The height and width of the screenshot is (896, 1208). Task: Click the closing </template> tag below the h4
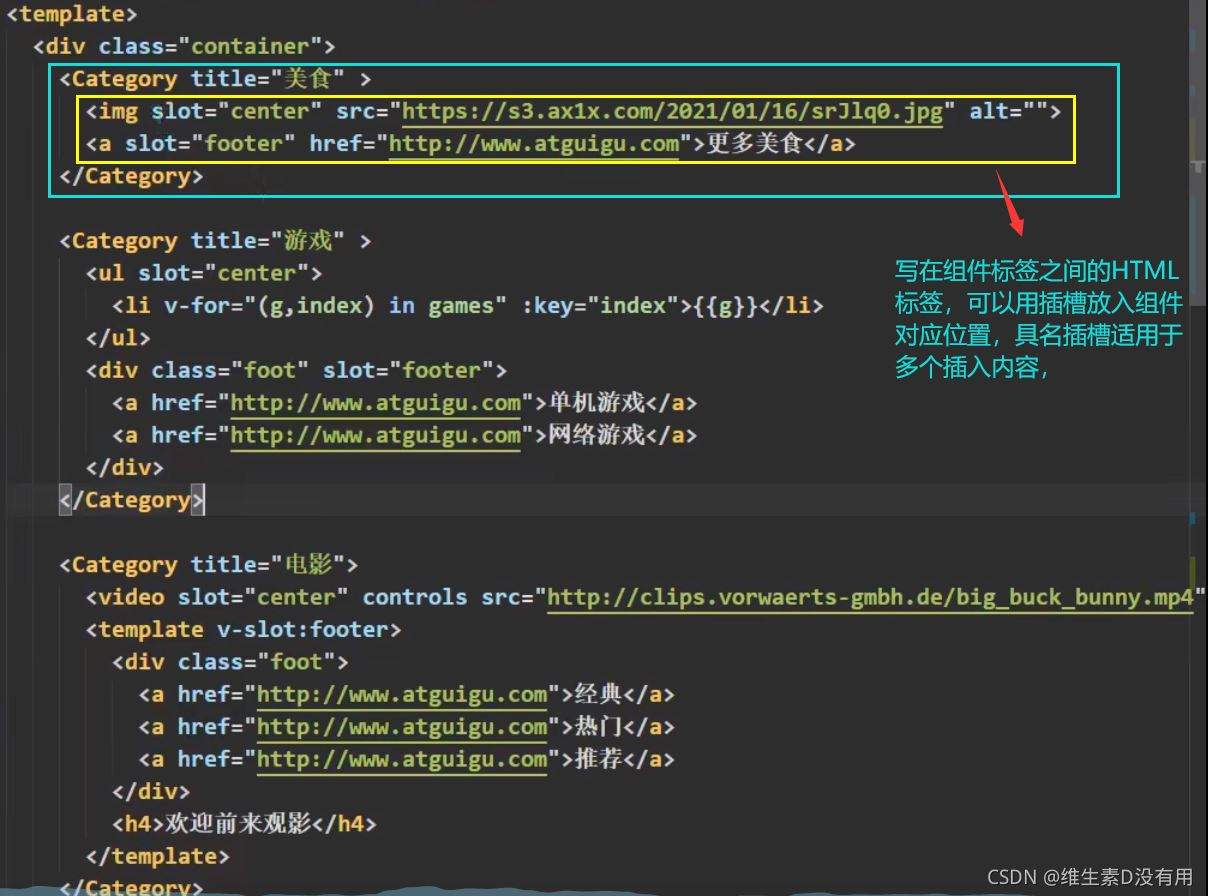158,856
